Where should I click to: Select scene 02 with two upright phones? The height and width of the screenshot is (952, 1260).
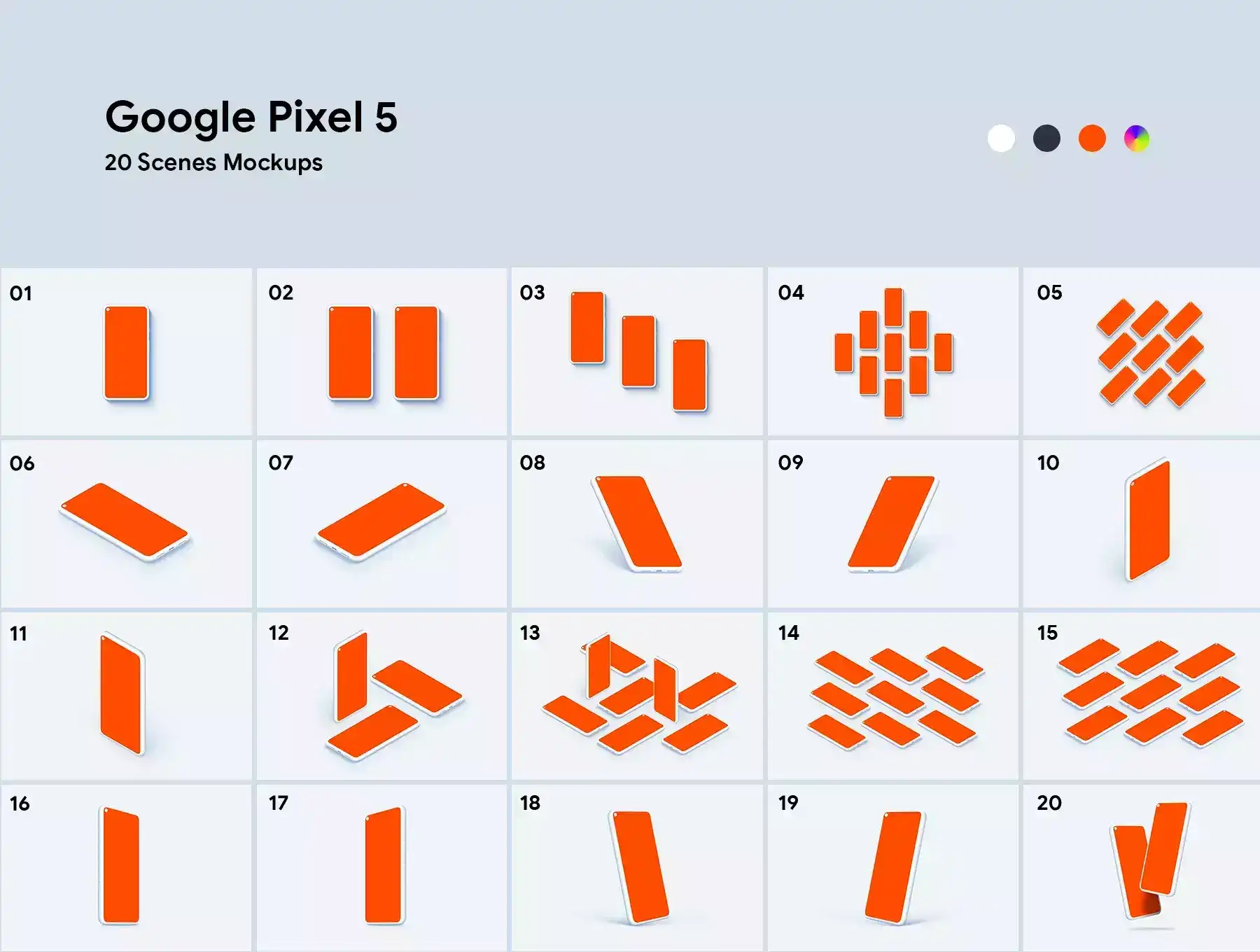(x=382, y=352)
